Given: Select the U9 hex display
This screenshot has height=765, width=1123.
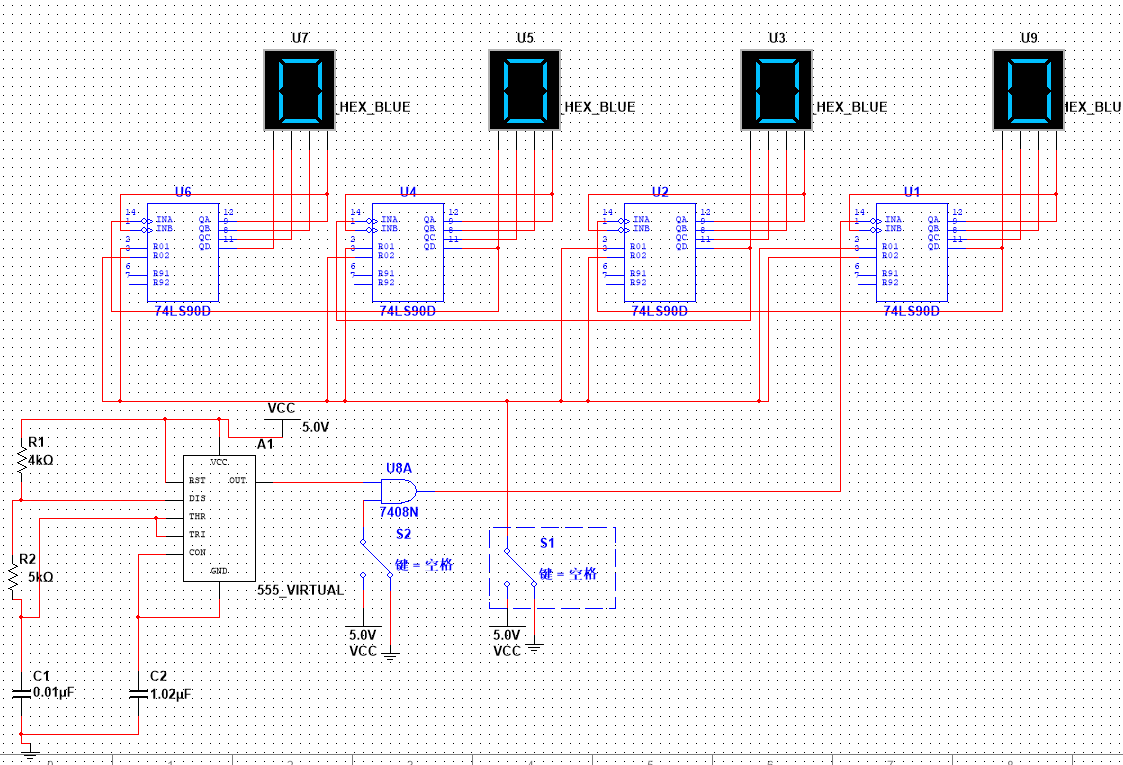Looking at the screenshot, I should pos(1028,90).
